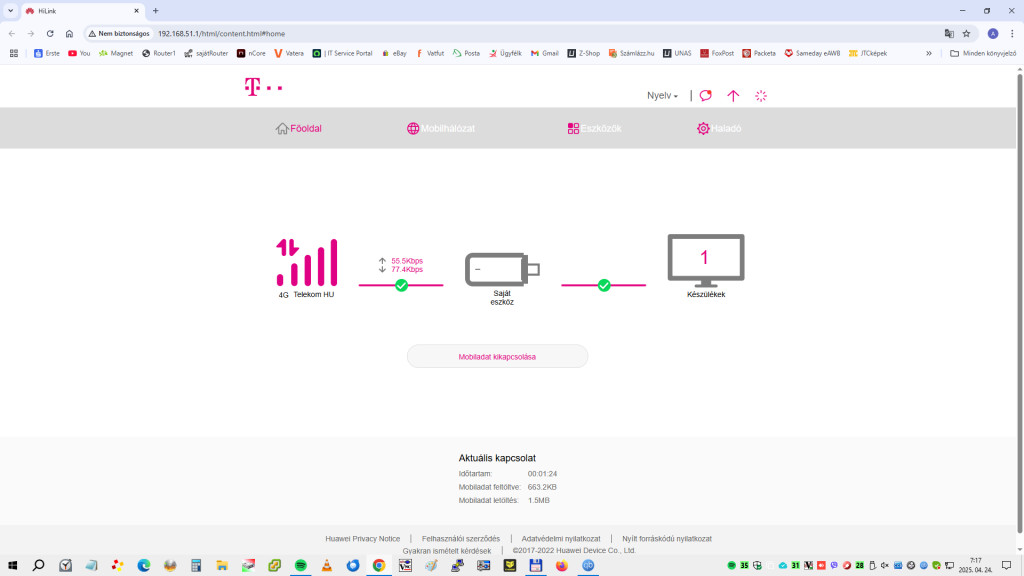This screenshot has width=1024, height=576.
Task: Bookmark this page with the star icon
Action: (967, 33)
